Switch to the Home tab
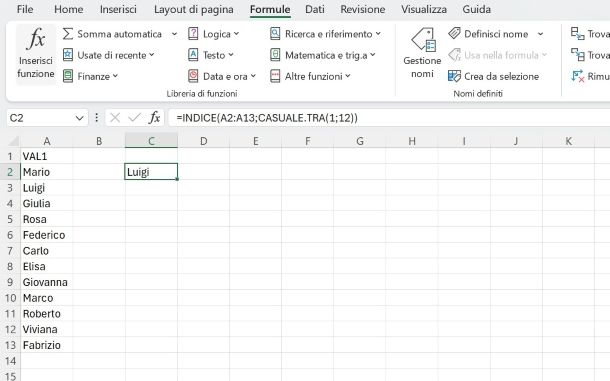Viewport: 610px width, 381px height. coord(68,9)
